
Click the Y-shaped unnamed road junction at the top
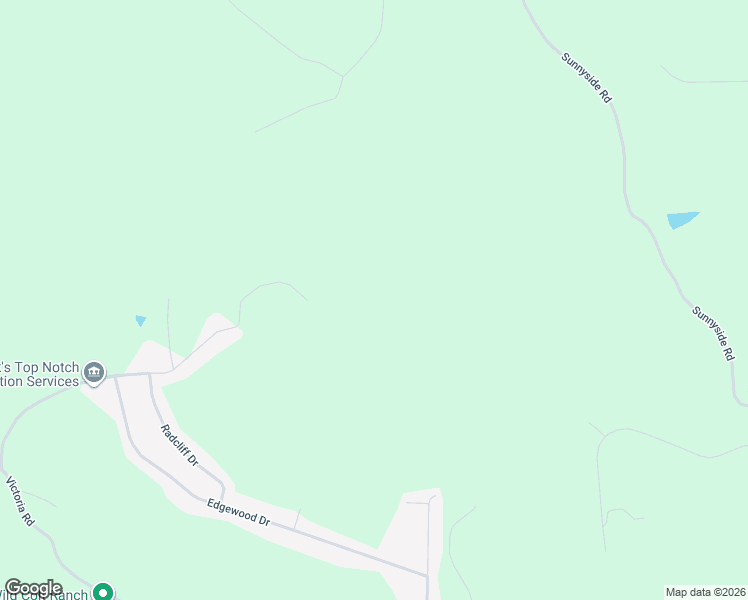pyautogui.click(x=343, y=76)
